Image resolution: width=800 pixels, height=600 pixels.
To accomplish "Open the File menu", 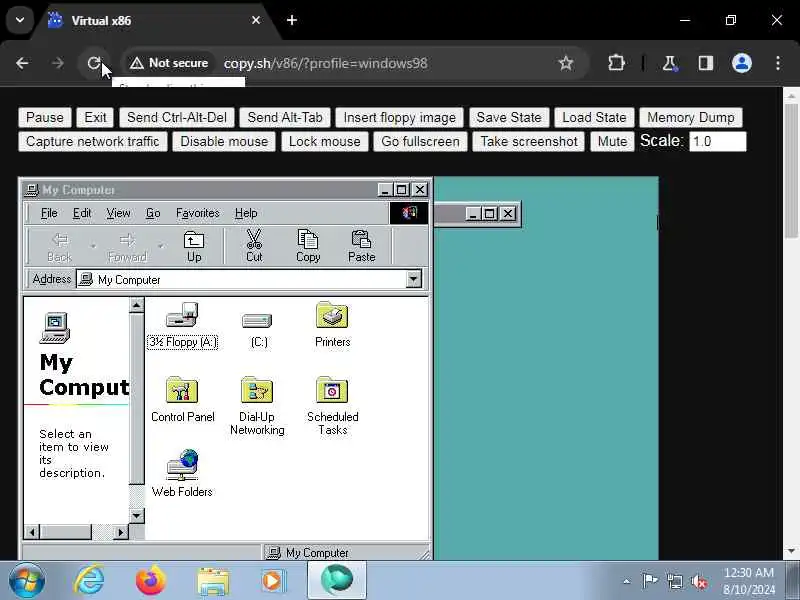I will [49, 213].
